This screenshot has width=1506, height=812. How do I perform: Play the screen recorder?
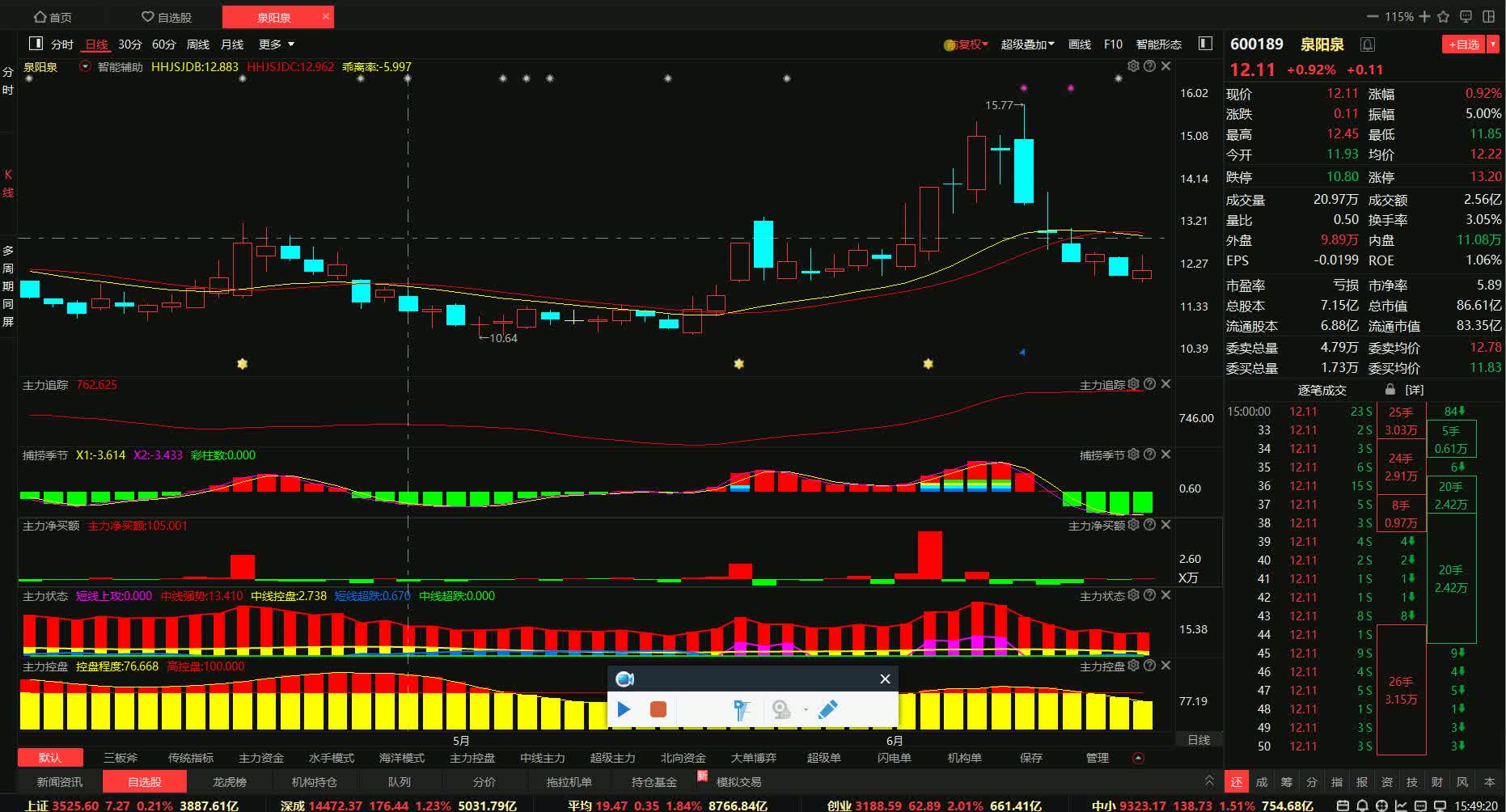624,710
